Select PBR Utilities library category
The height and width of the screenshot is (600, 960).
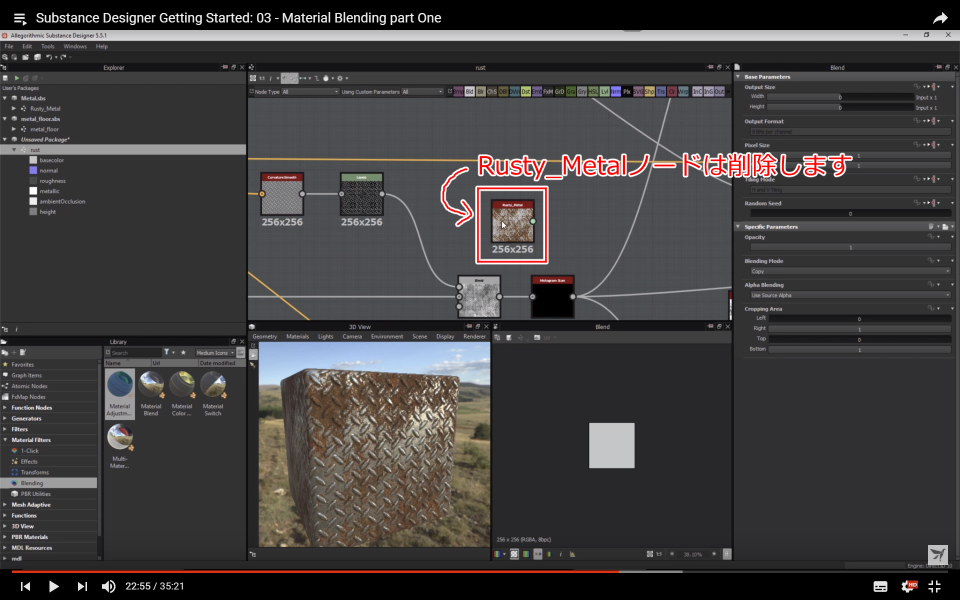click(x=36, y=494)
